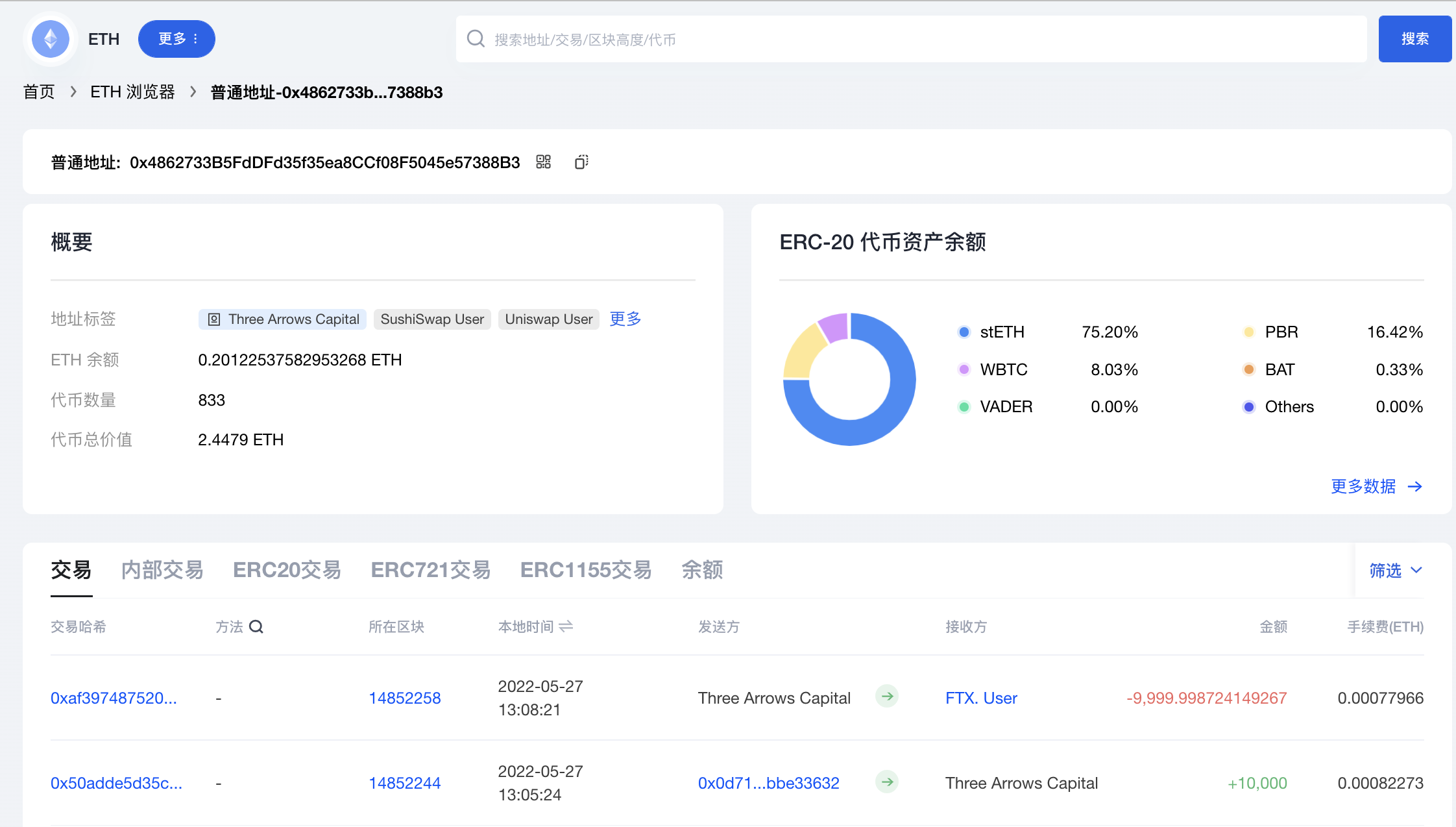Click the SushiSwap User tag
This screenshot has width=1456, height=827.
click(432, 319)
